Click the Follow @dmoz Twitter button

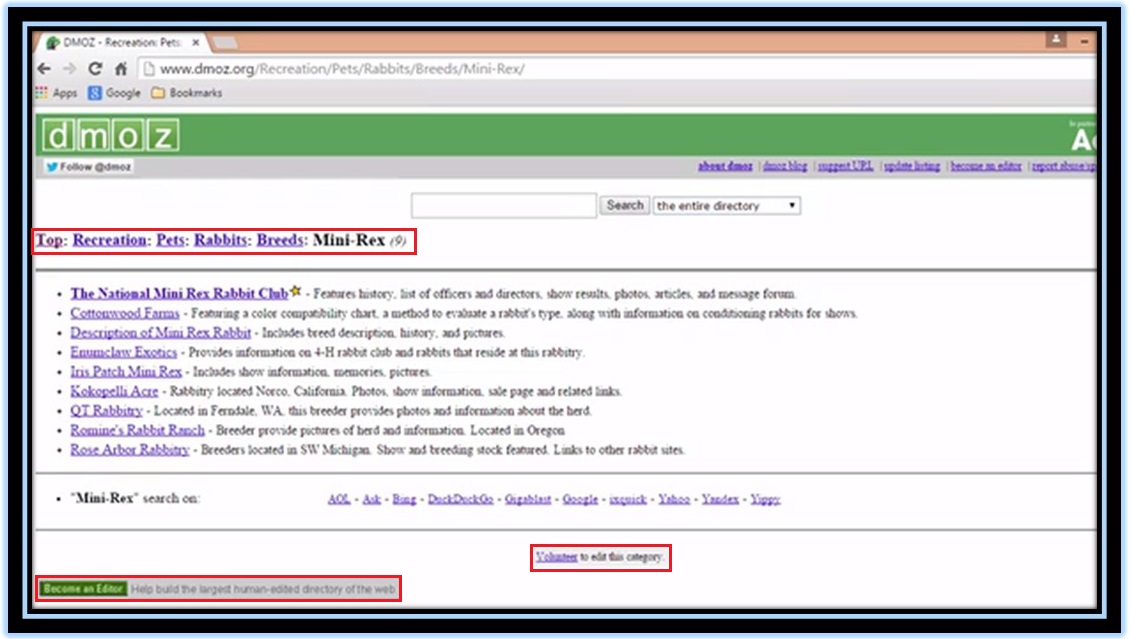[88, 167]
